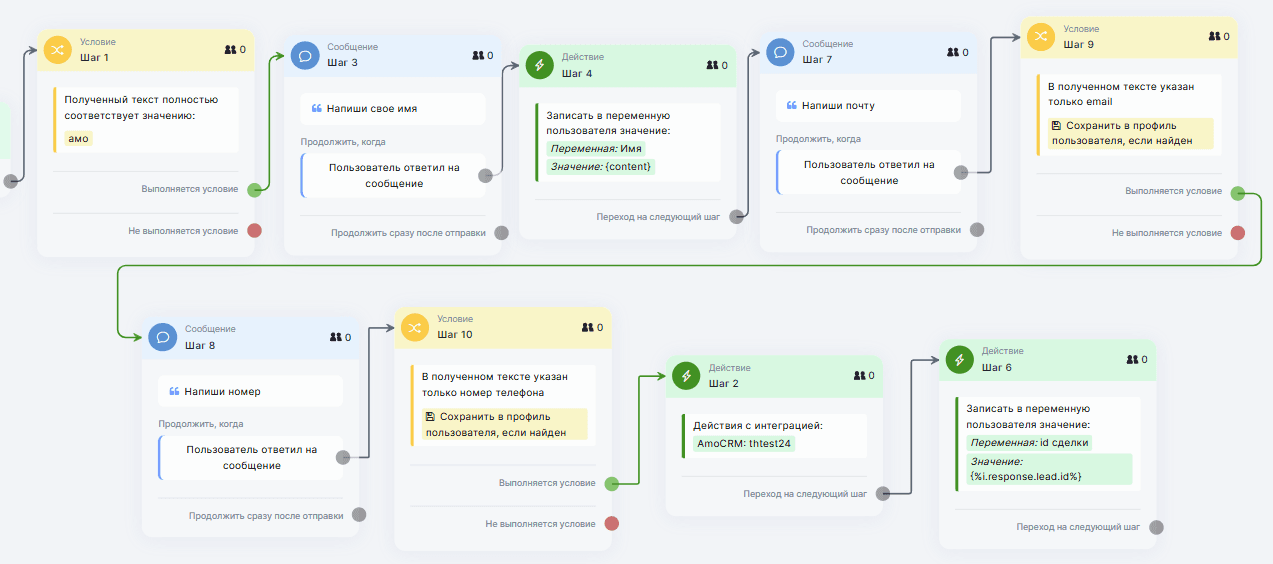Click the lightning icon of Шаг 6
Viewport: 1273px width, 564px height.
tap(959, 359)
